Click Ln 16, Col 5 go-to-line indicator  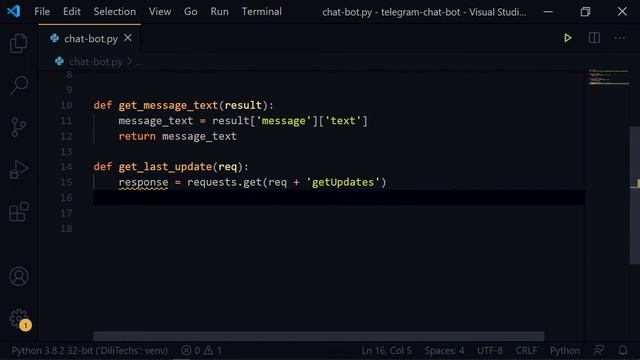(386, 350)
